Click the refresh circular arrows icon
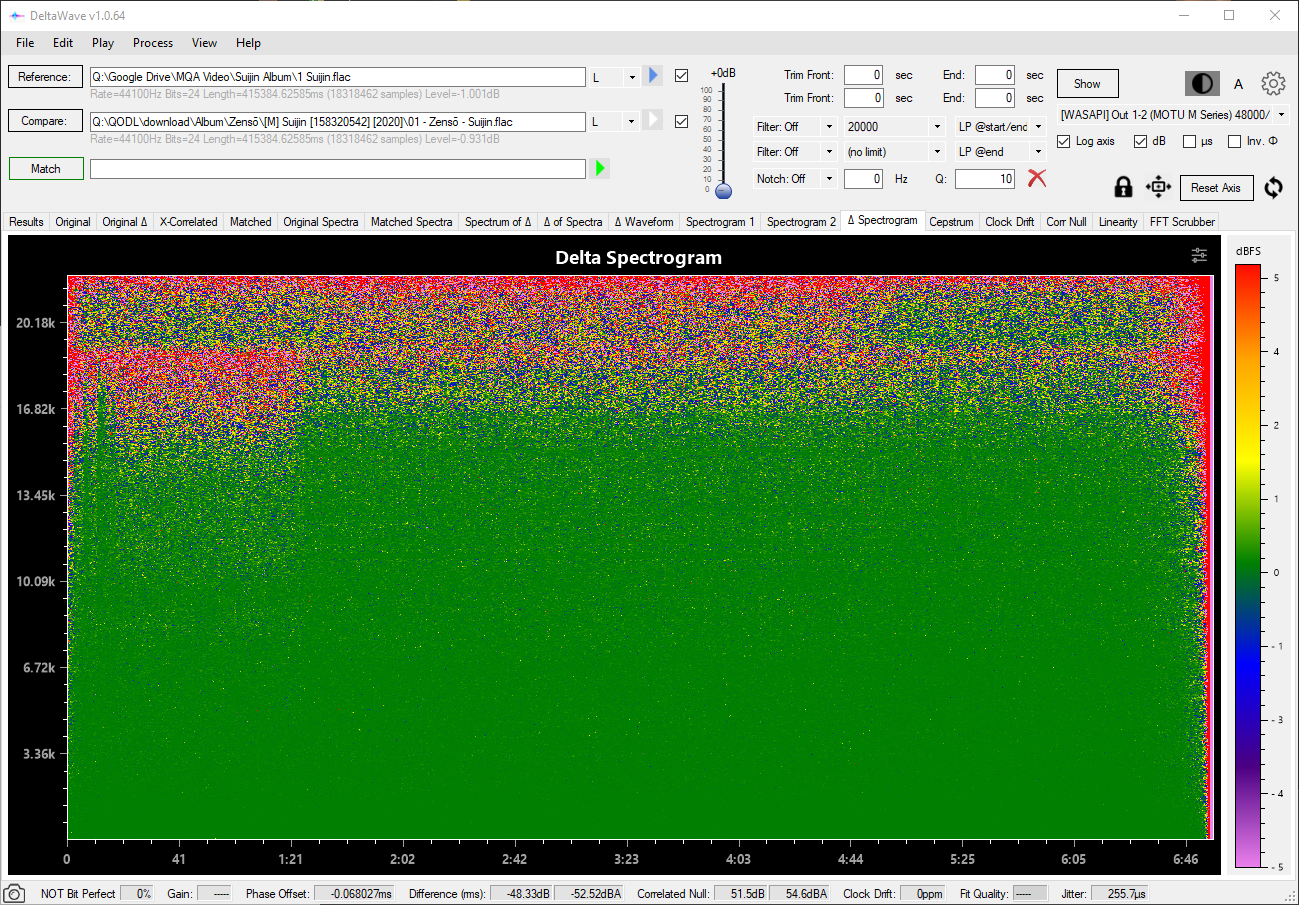This screenshot has width=1299, height=905. point(1273,187)
